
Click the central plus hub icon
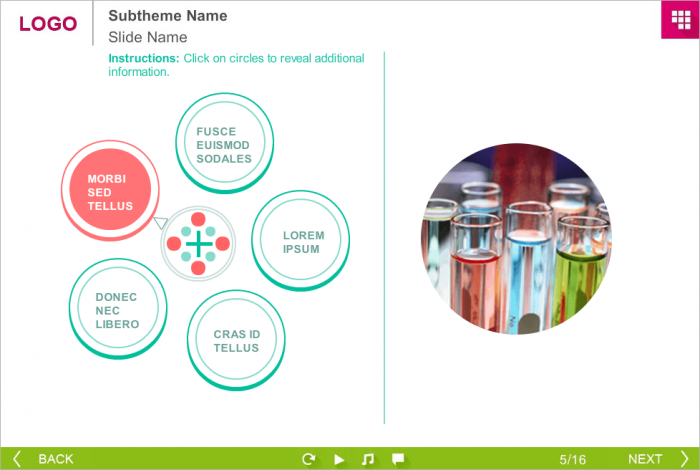(199, 243)
